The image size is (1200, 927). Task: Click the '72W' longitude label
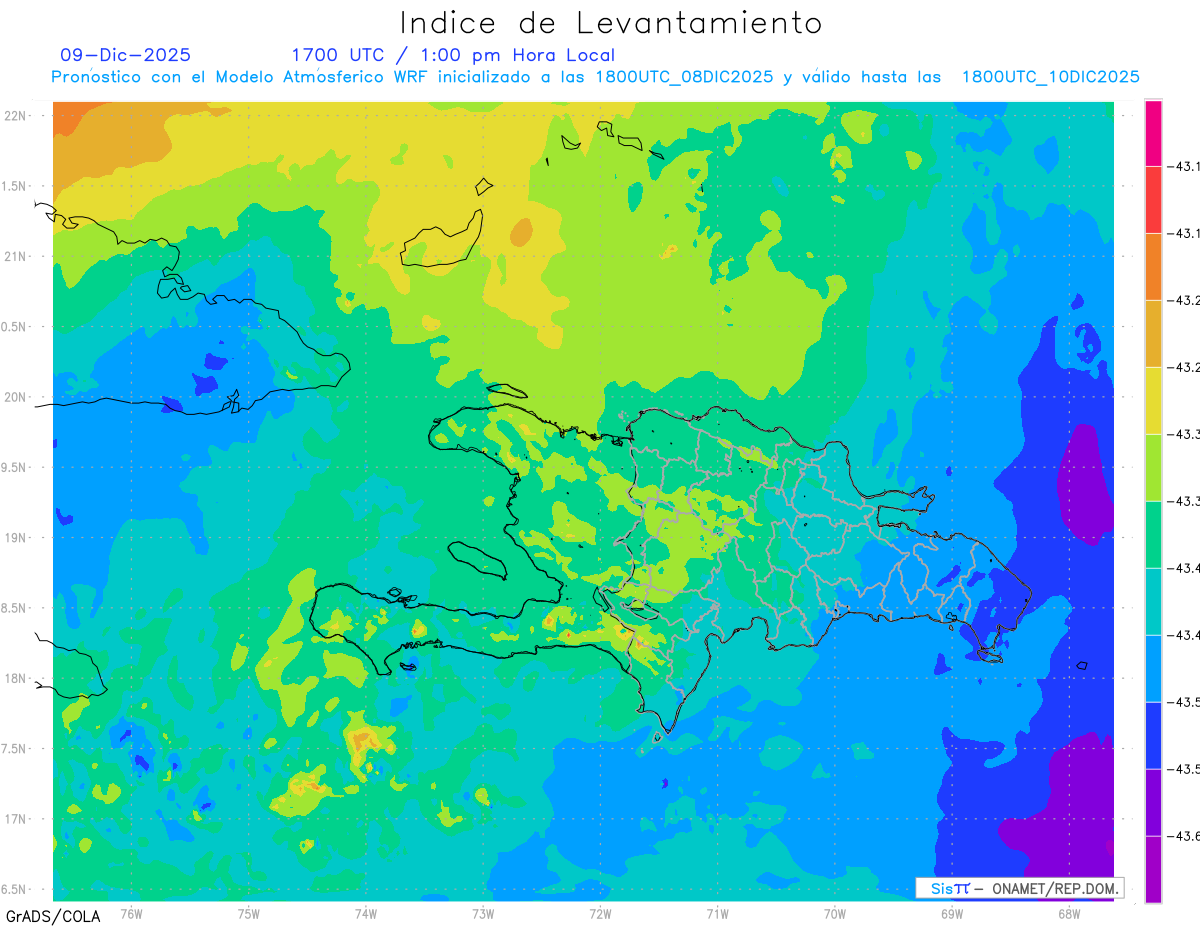click(600, 913)
